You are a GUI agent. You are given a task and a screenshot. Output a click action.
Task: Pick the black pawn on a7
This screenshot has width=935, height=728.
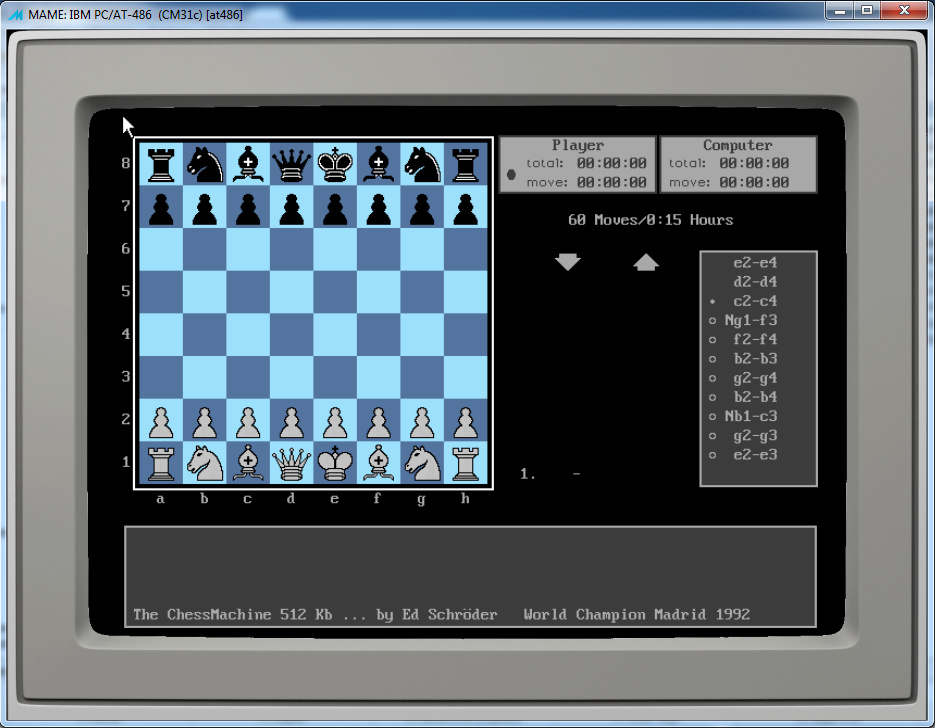(161, 209)
